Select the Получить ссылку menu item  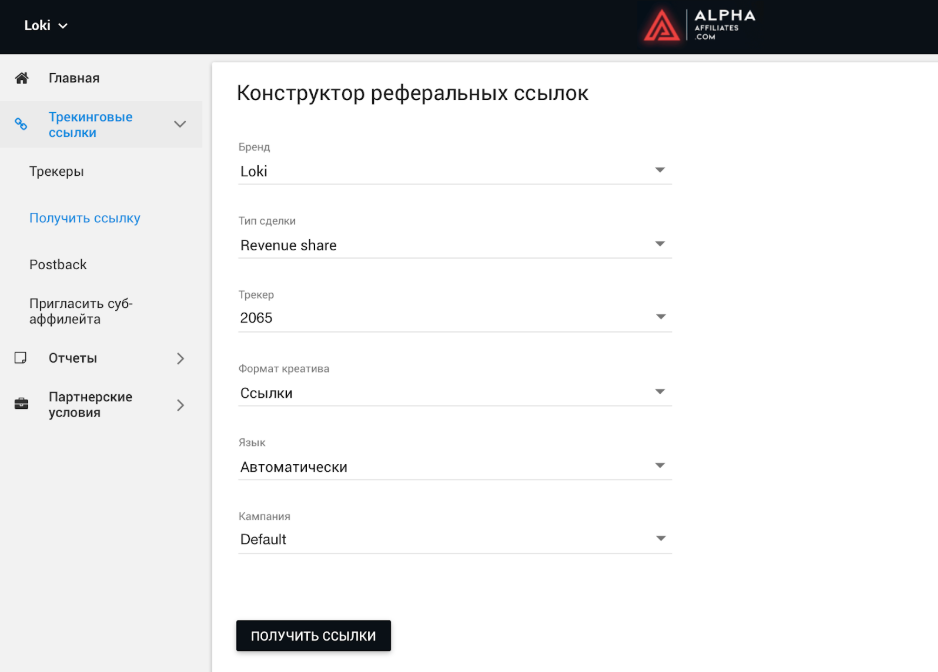click(85, 218)
